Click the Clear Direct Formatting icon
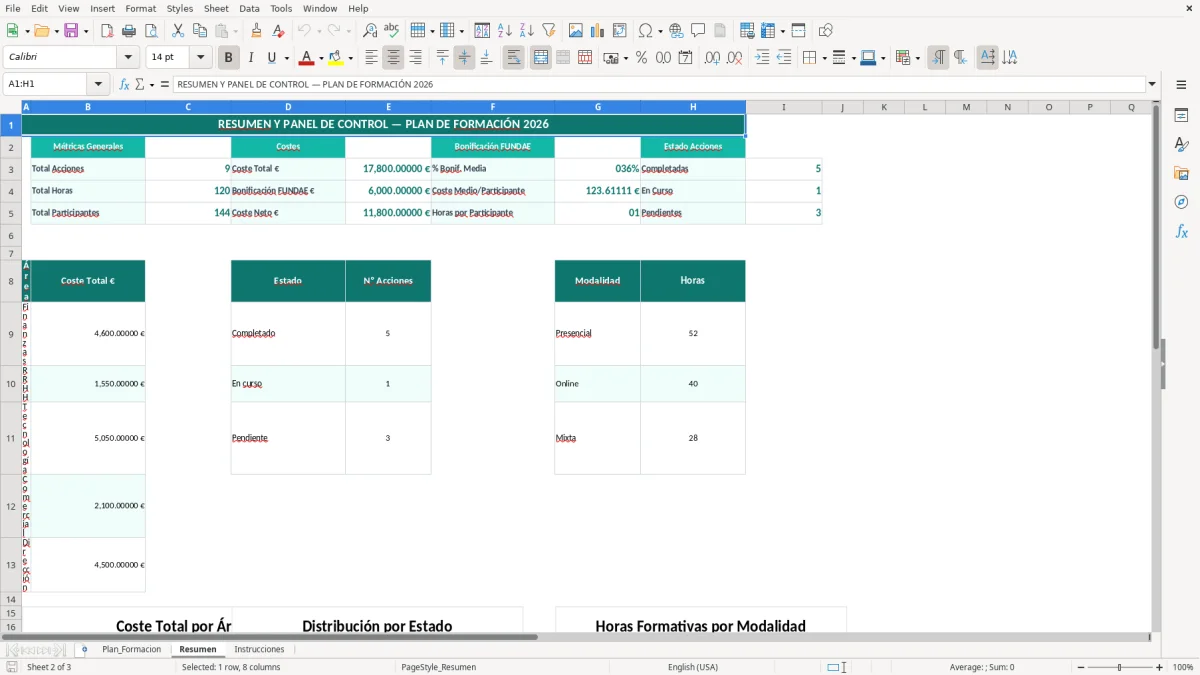The height and width of the screenshot is (675, 1200). [278, 31]
